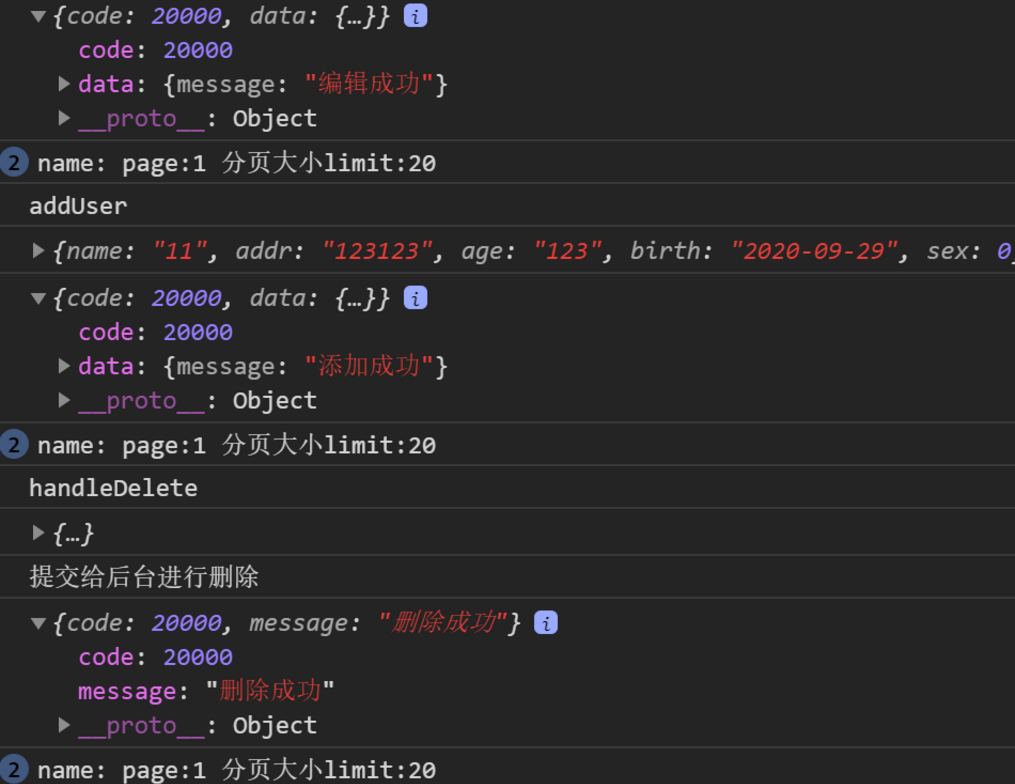Viewport: 1015px width, 784px height.
Task: Click the "添加成功" message string
Action: pos(369,366)
